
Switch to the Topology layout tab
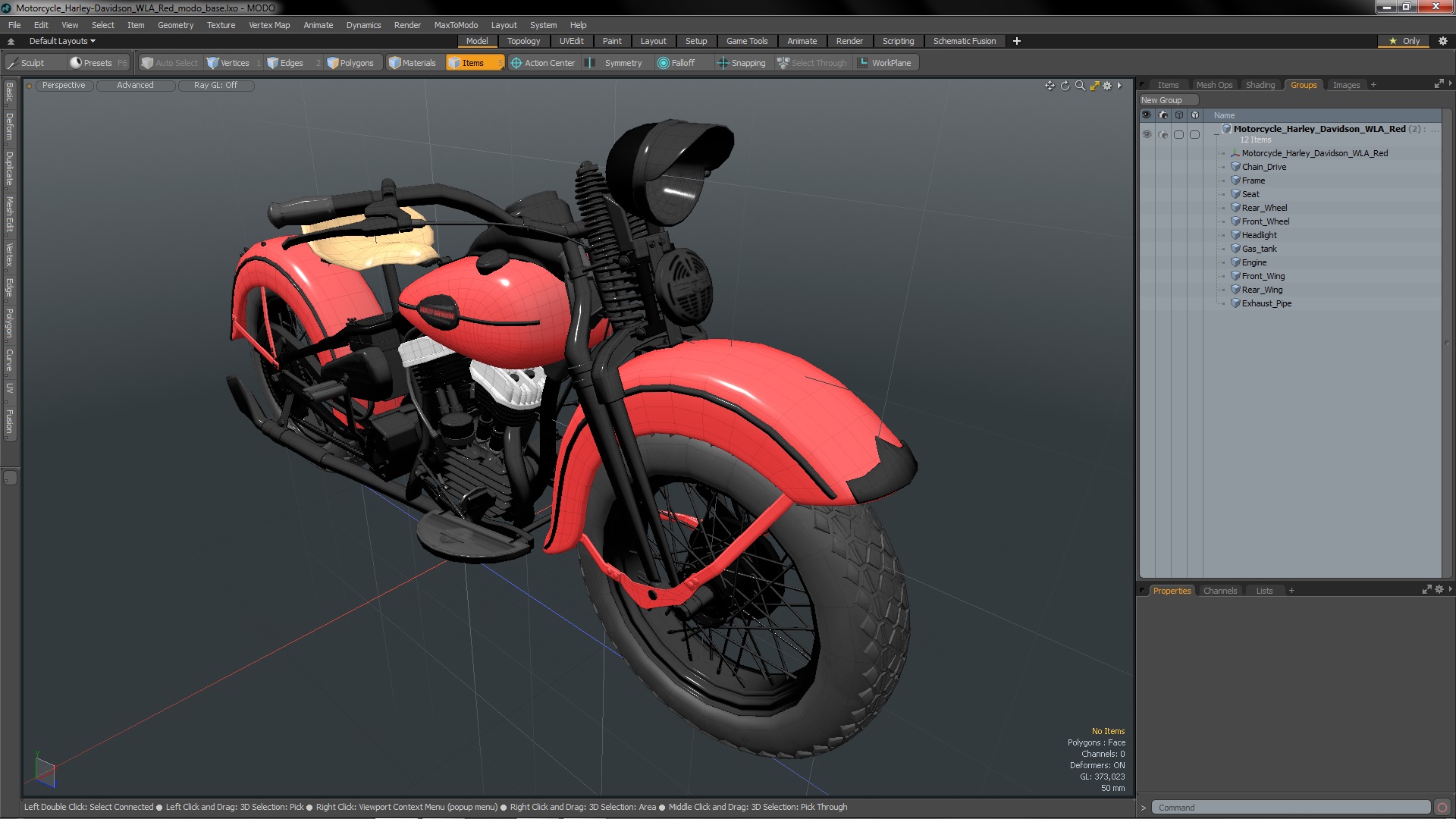tap(523, 41)
